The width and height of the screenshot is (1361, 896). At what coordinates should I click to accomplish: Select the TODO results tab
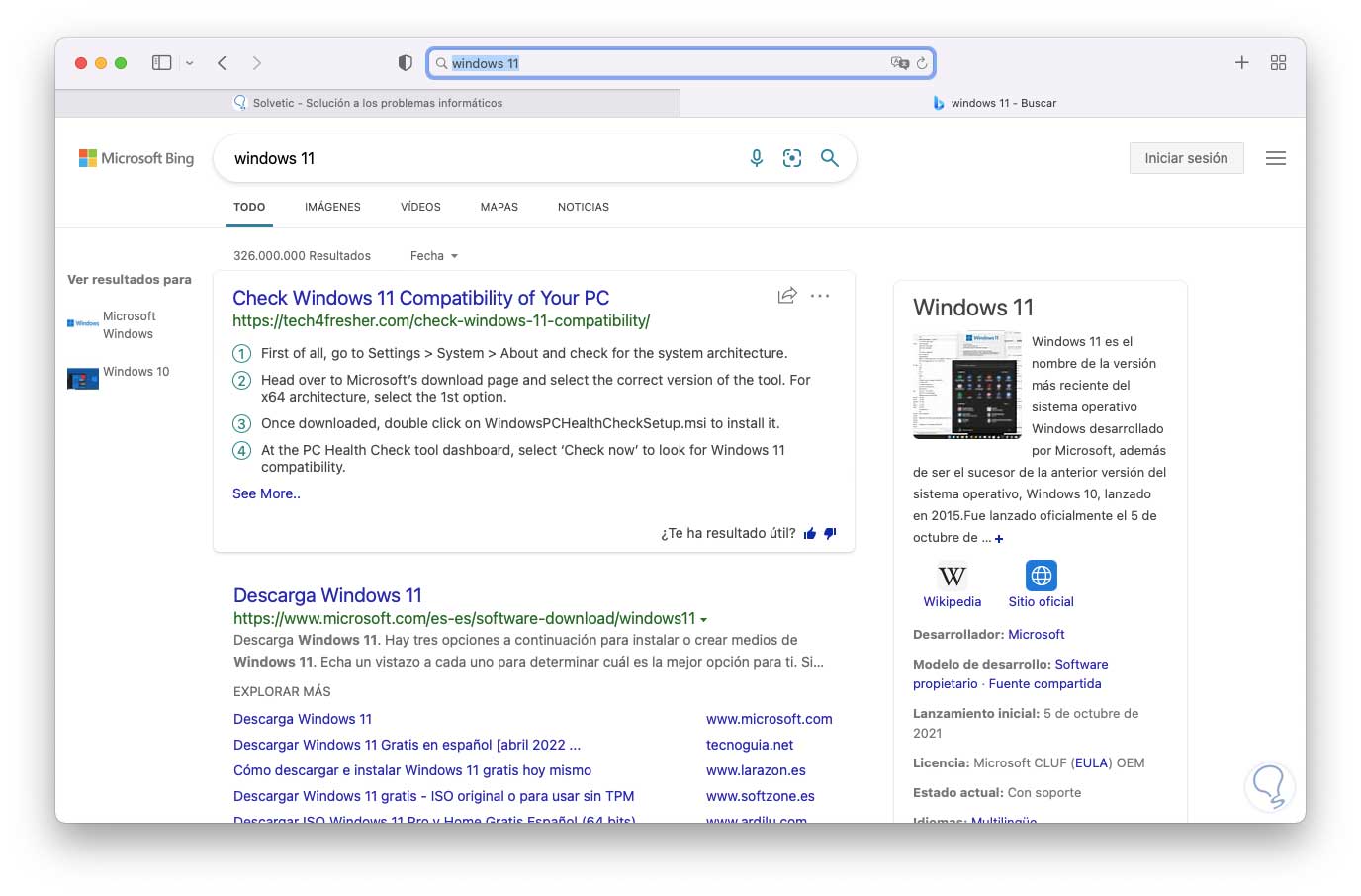point(249,207)
